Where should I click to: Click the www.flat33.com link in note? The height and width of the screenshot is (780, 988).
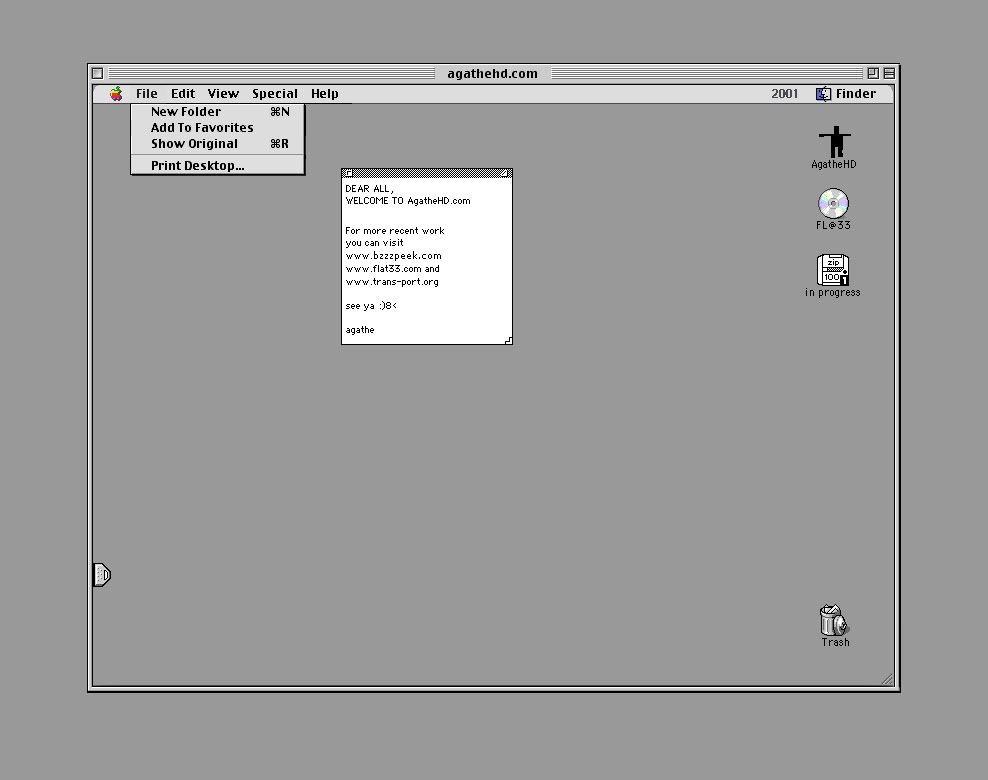pos(383,269)
